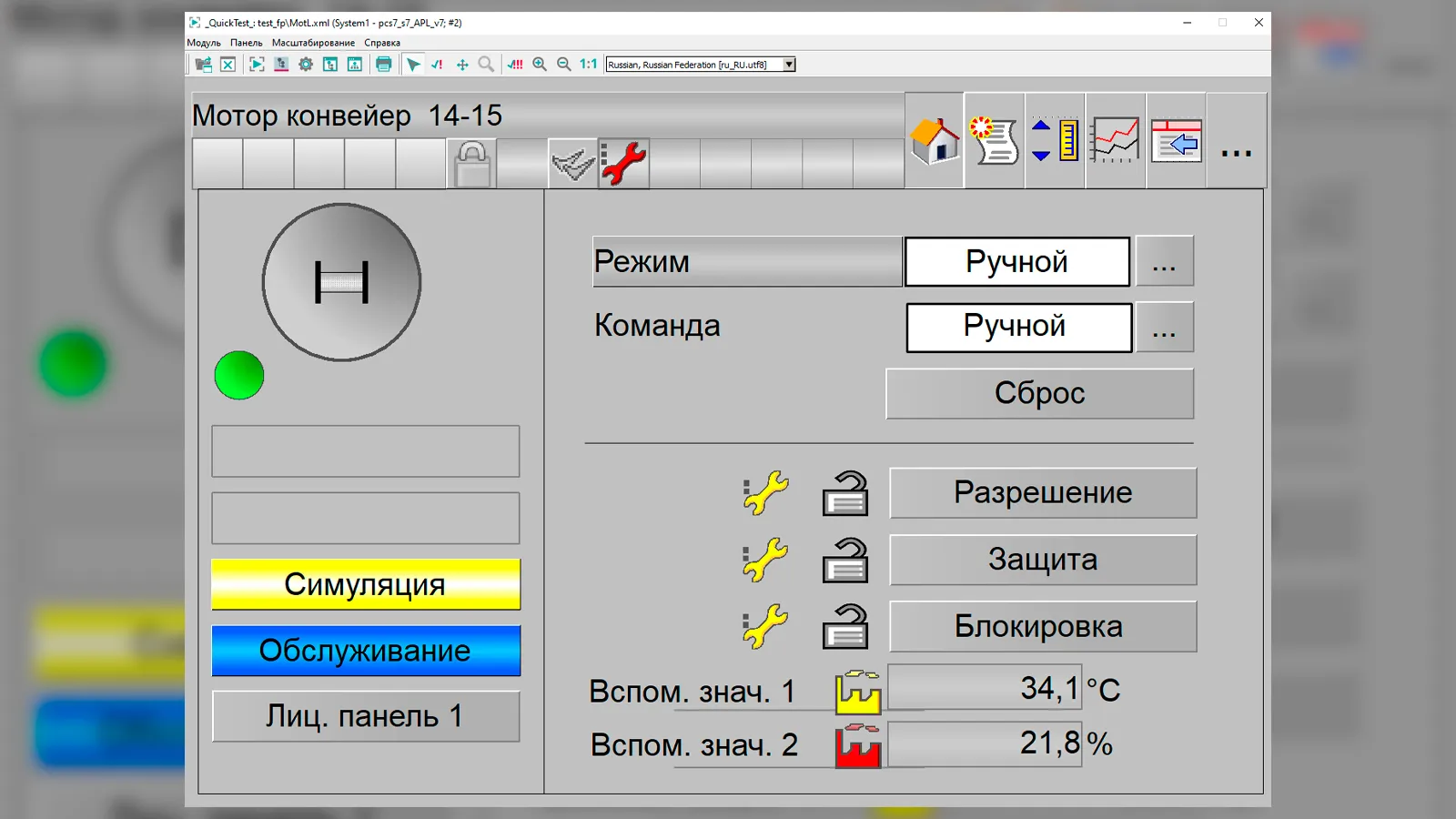
Task: Open the home faceplate view icon
Action: [x=935, y=141]
